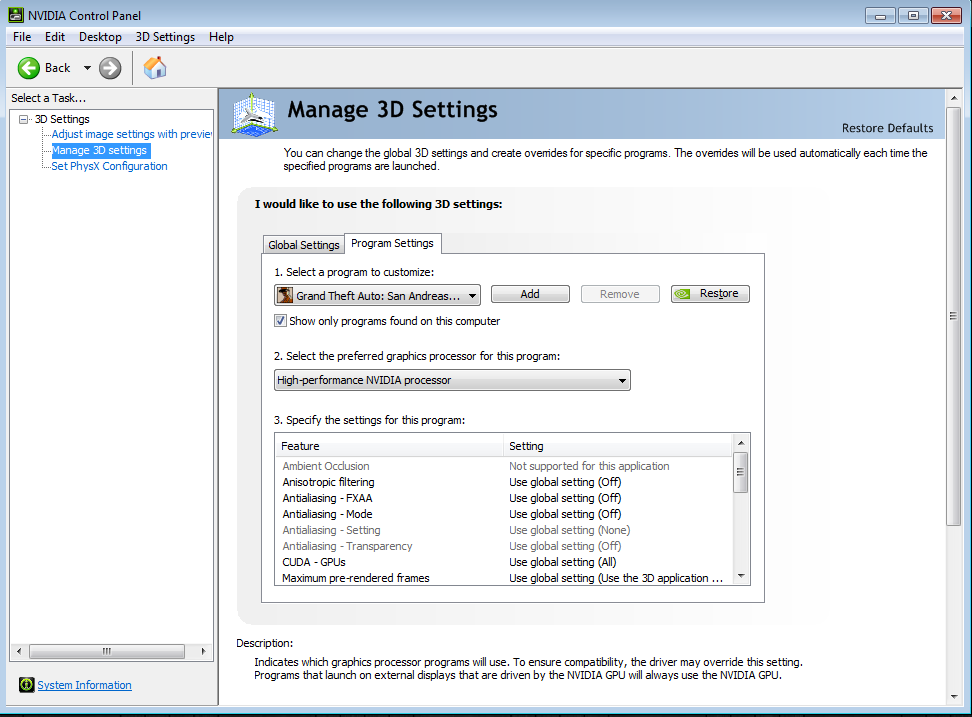The height and width of the screenshot is (717, 972).
Task: Select Manage 3D settings task
Action: (99, 150)
